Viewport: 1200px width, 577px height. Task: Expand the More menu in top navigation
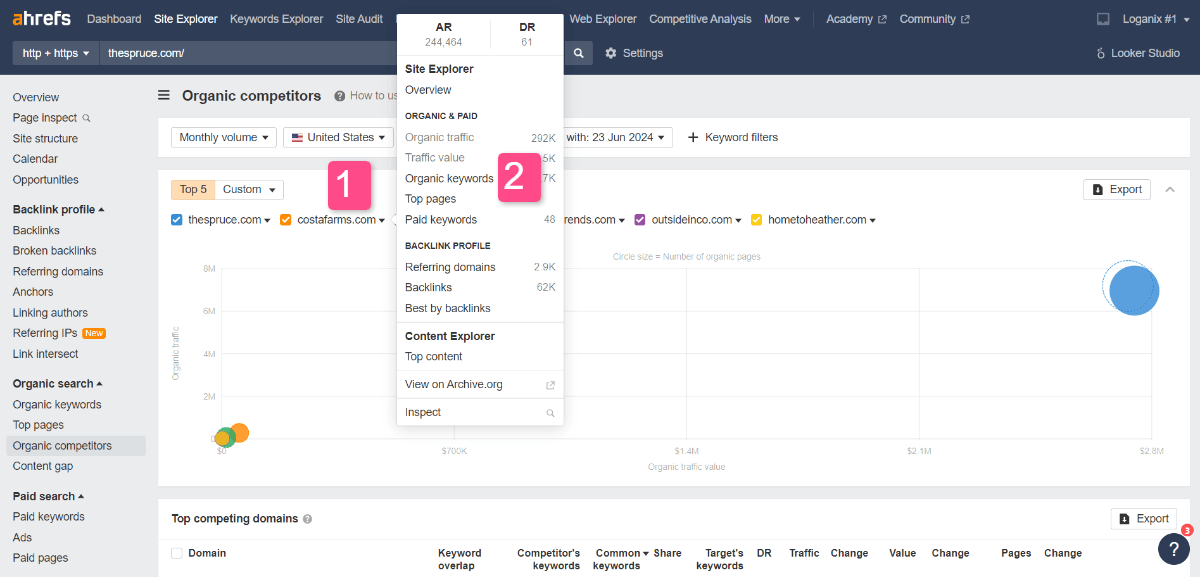click(781, 19)
